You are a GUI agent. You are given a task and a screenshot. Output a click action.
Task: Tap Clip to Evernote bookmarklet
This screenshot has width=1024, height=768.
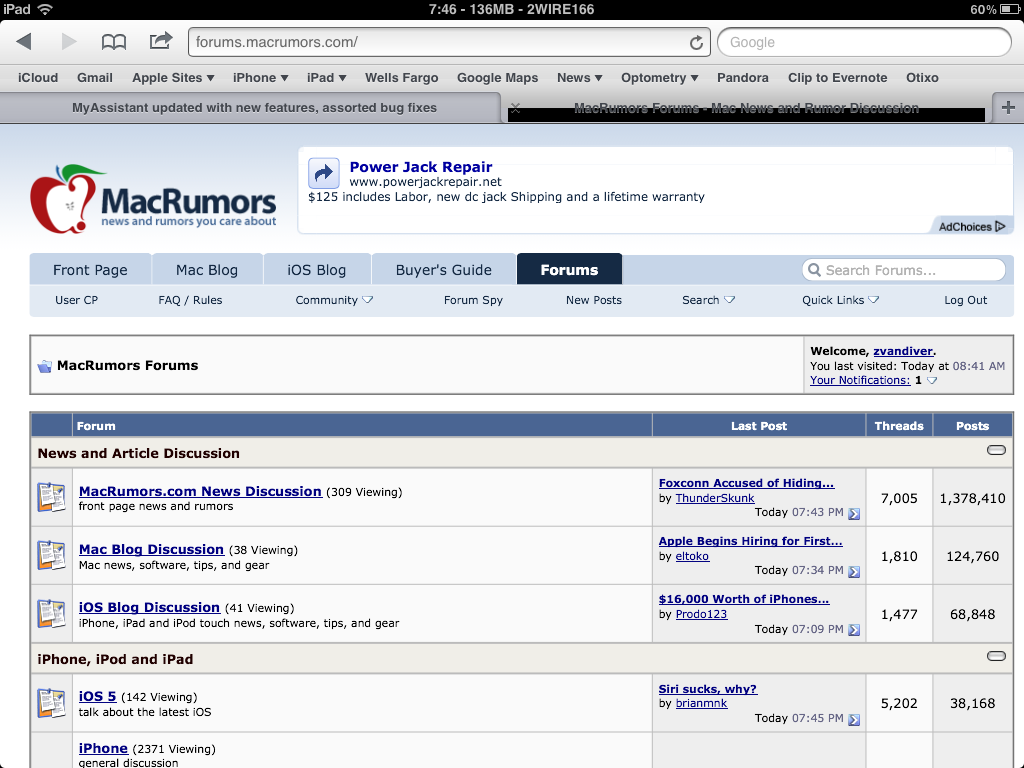(x=837, y=78)
